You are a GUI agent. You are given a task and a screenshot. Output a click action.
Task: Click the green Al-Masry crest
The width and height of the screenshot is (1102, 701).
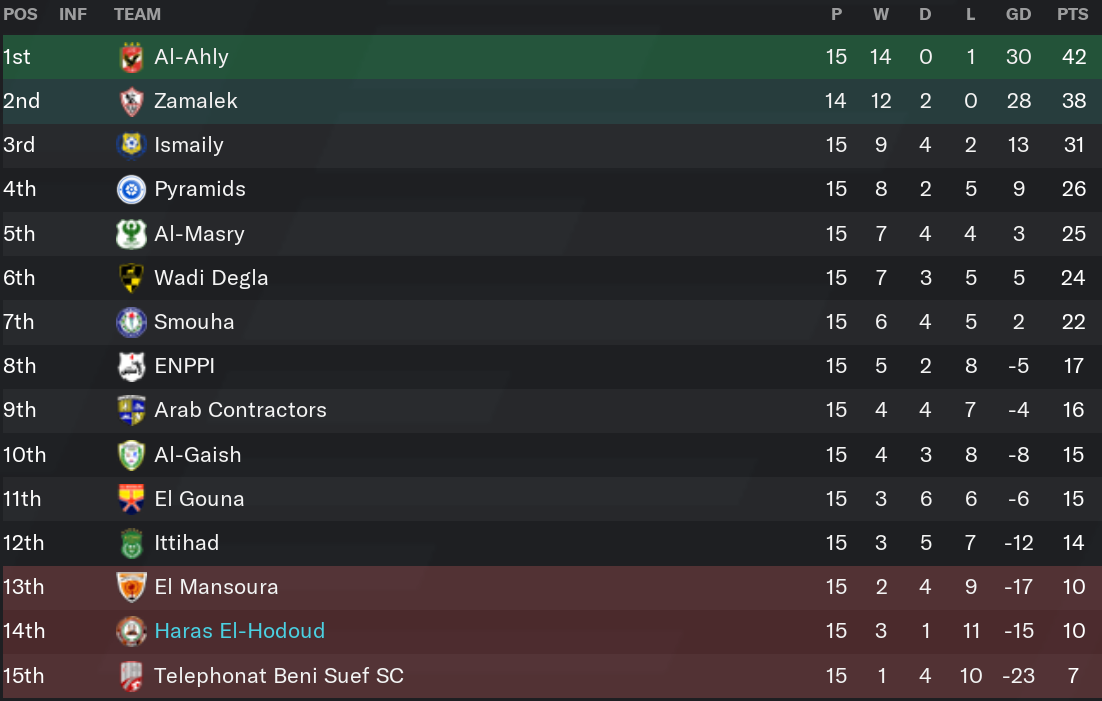pos(131,233)
